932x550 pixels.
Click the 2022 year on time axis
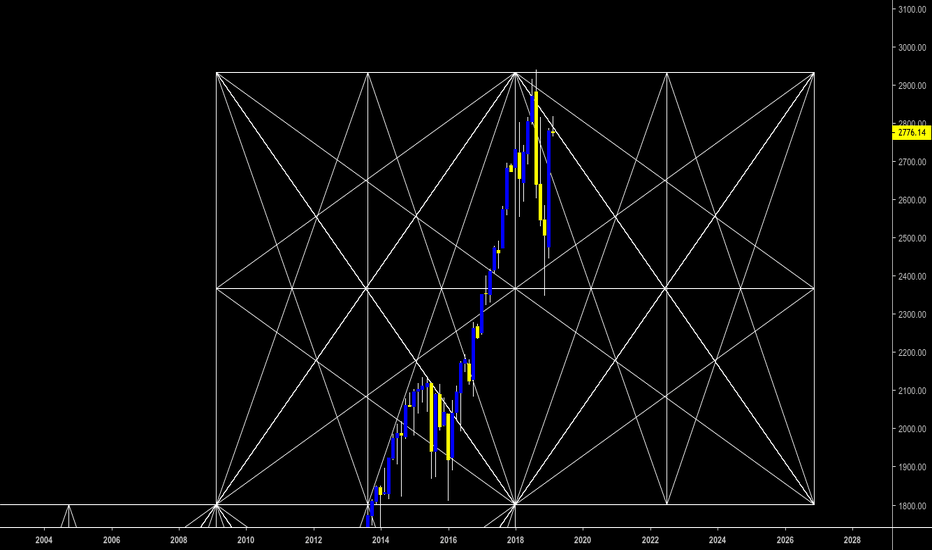(650, 540)
